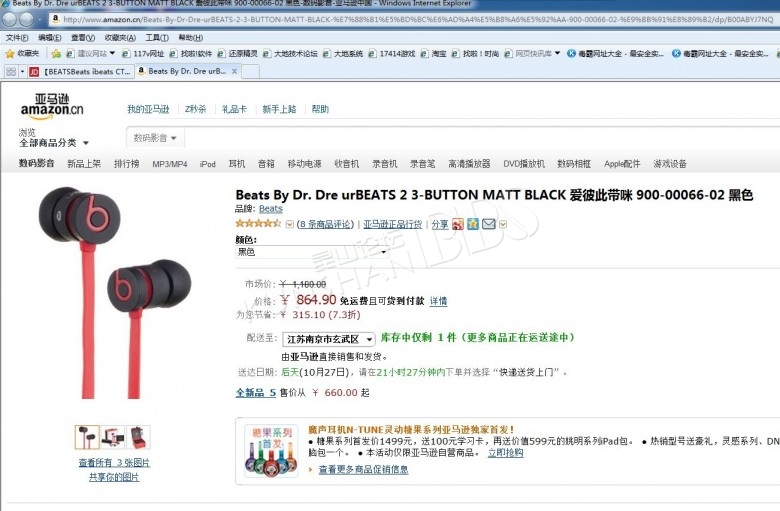Click the browser Forward arrow button
Image resolution: width=780 pixels, height=511 pixels.
(26, 19)
